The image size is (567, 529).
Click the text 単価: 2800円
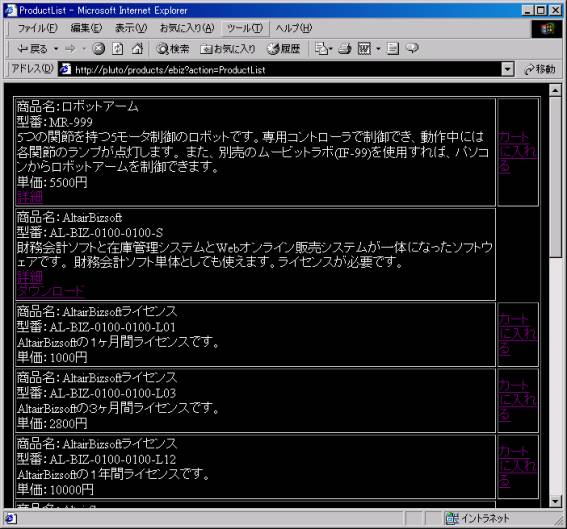point(52,423)
